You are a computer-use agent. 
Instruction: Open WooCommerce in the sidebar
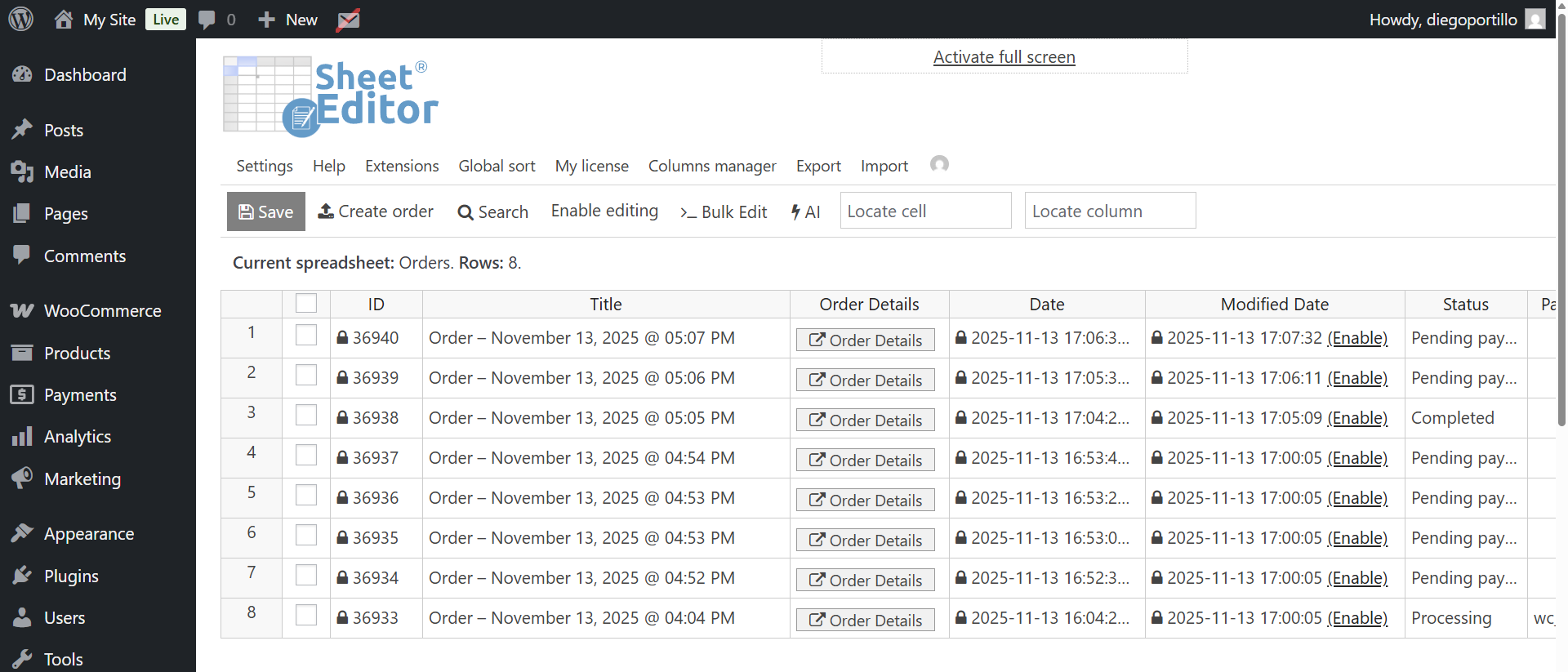102,311
